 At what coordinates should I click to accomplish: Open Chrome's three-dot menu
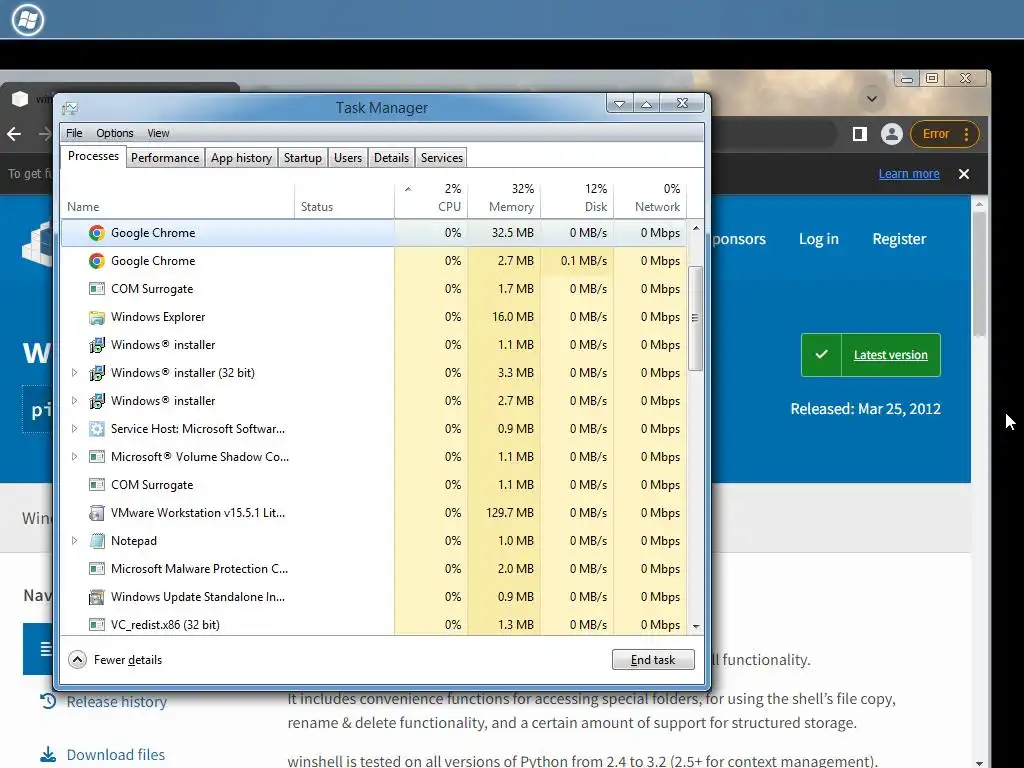point(967,134)
